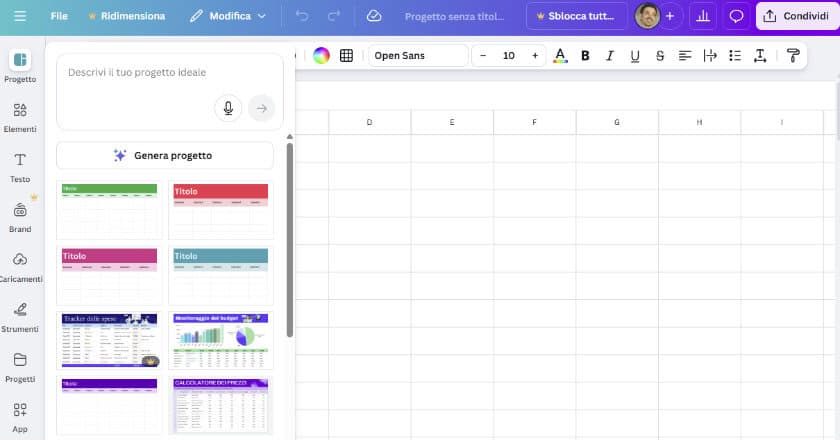This screenshot has width=840, height=440.
Task: Select the Calcolatore dei prezzi template
Action: pyautogui.click(x=221, y=406)
